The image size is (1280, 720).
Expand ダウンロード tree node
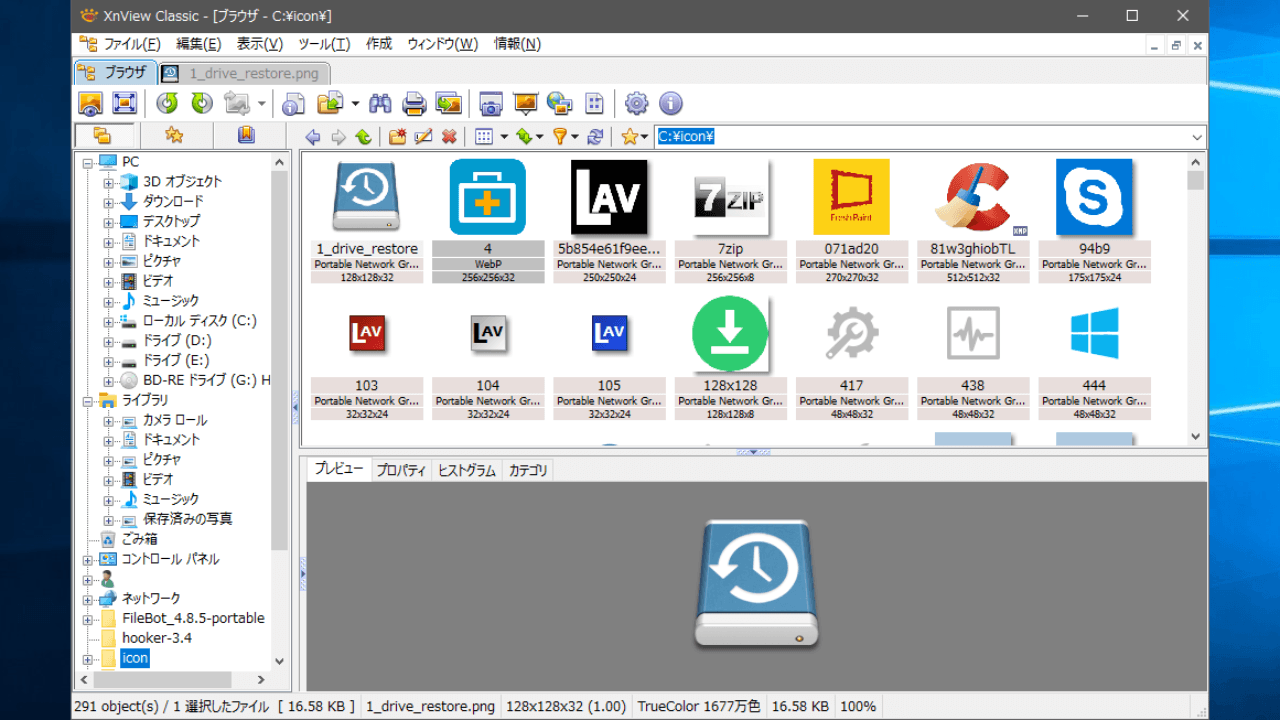pyautogui.click(x=108, y=202)
